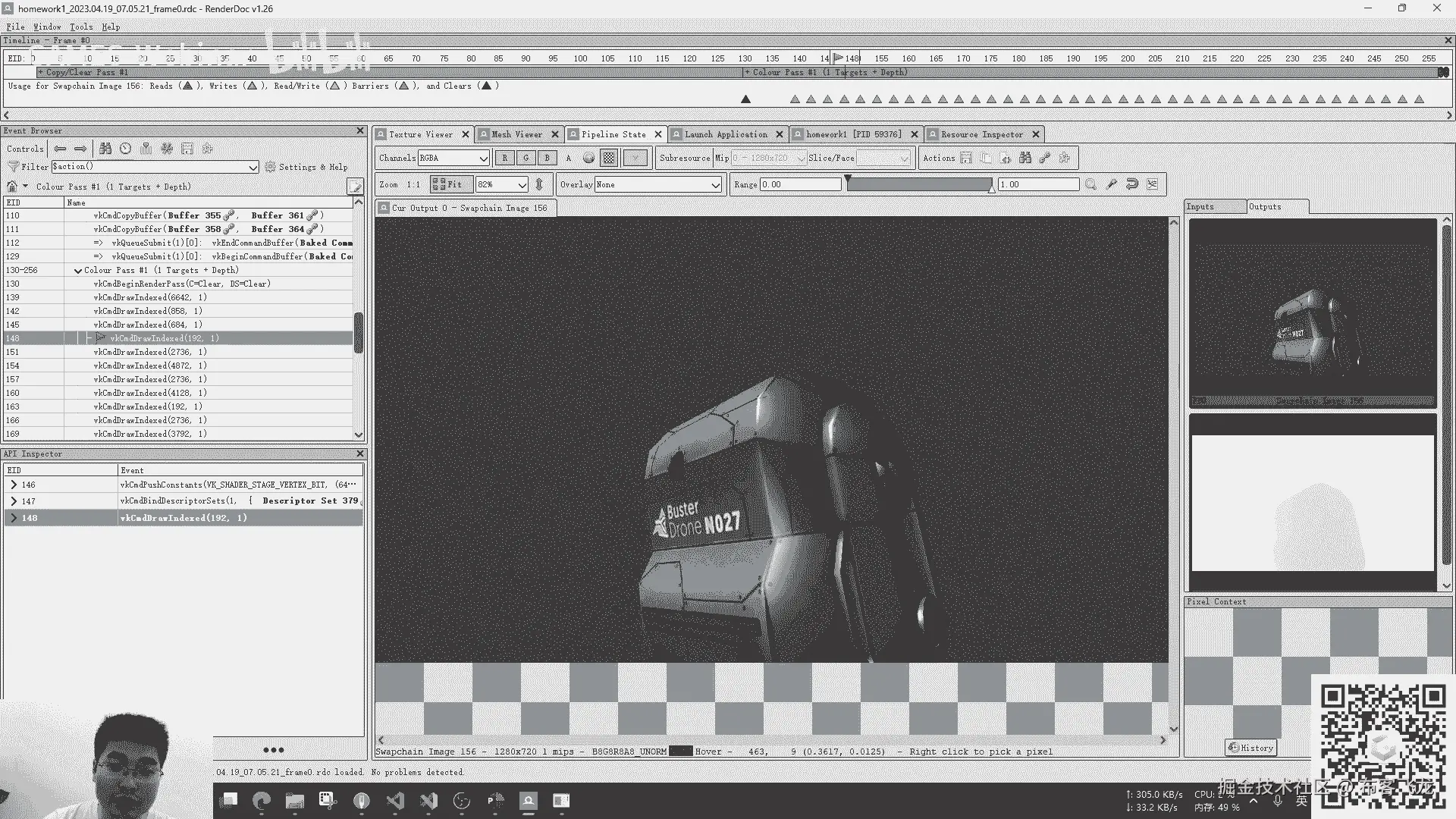Open the Channels RGBA dropdown

click(453, 158)
